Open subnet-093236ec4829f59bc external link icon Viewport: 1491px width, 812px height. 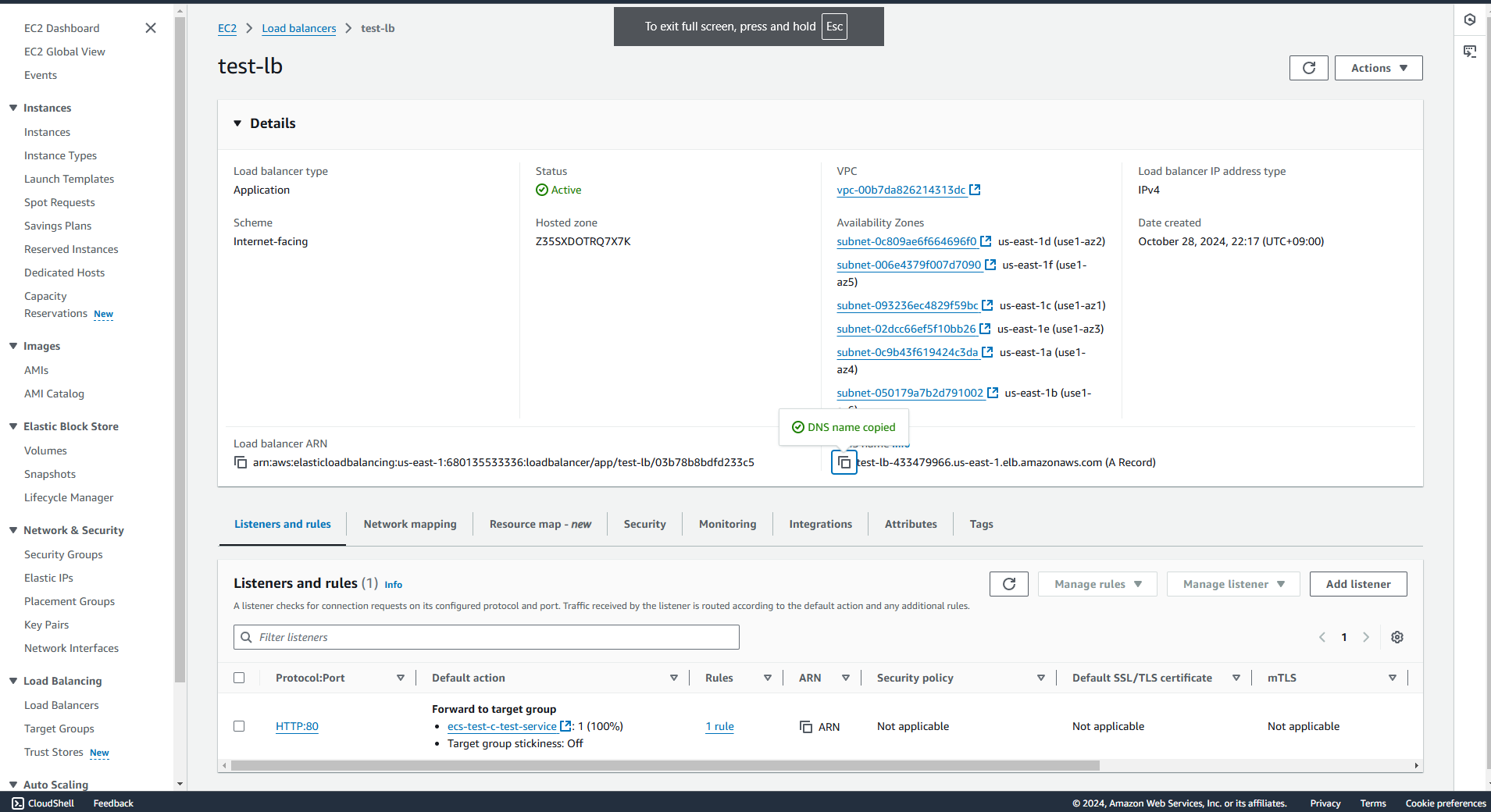click(x=987, y=305)
